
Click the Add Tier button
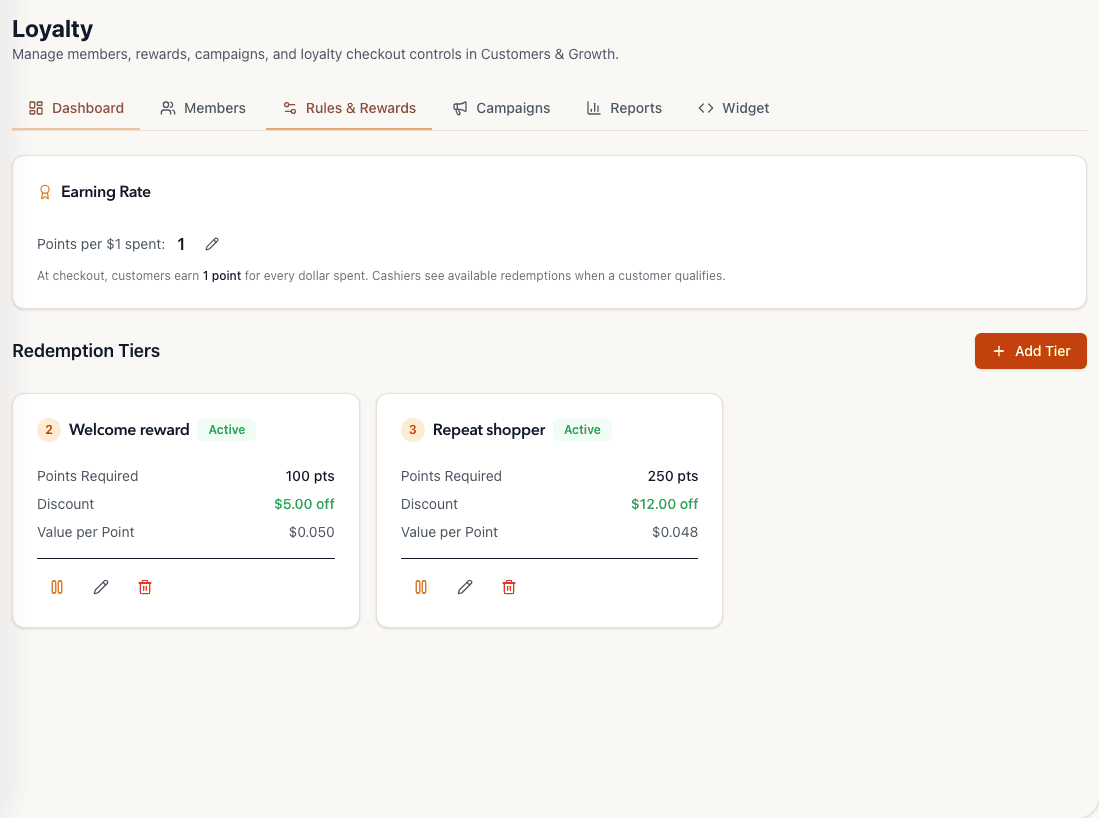point(1030,351)
